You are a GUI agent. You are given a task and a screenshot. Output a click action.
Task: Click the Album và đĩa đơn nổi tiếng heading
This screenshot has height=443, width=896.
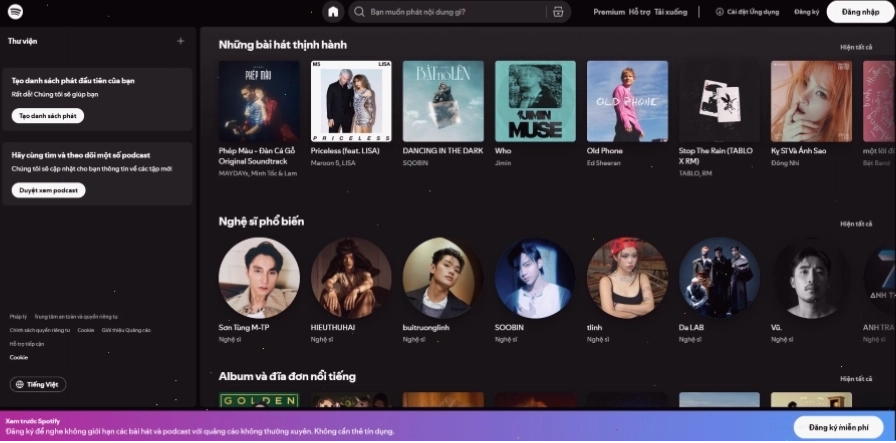coord(287,376)
